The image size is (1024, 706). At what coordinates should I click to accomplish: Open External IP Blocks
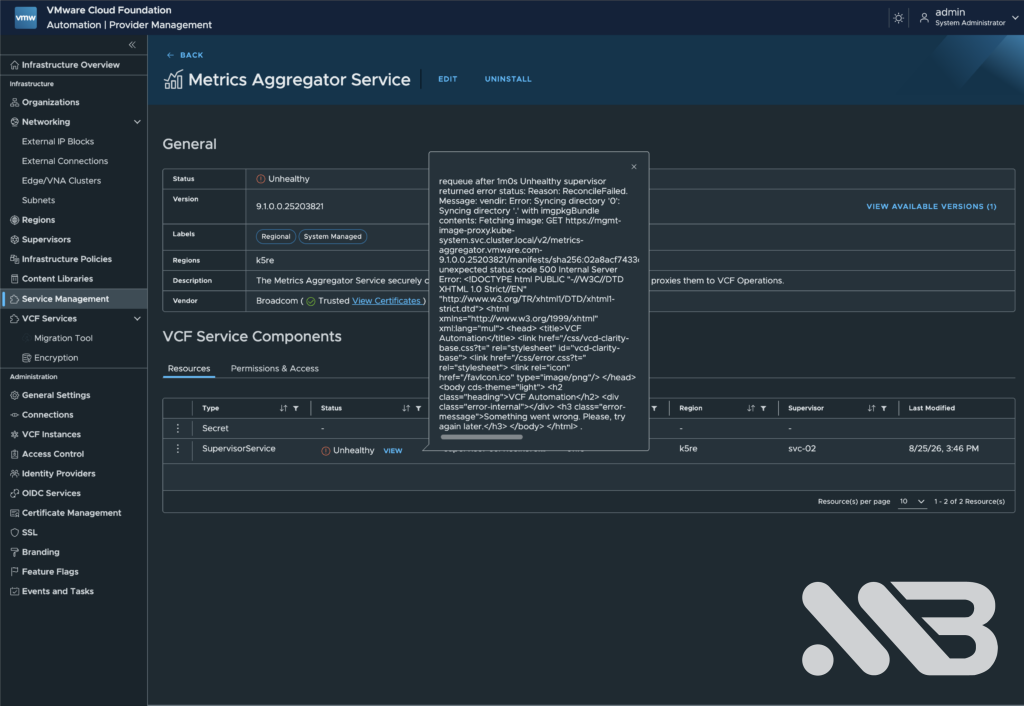click(57, 141)
